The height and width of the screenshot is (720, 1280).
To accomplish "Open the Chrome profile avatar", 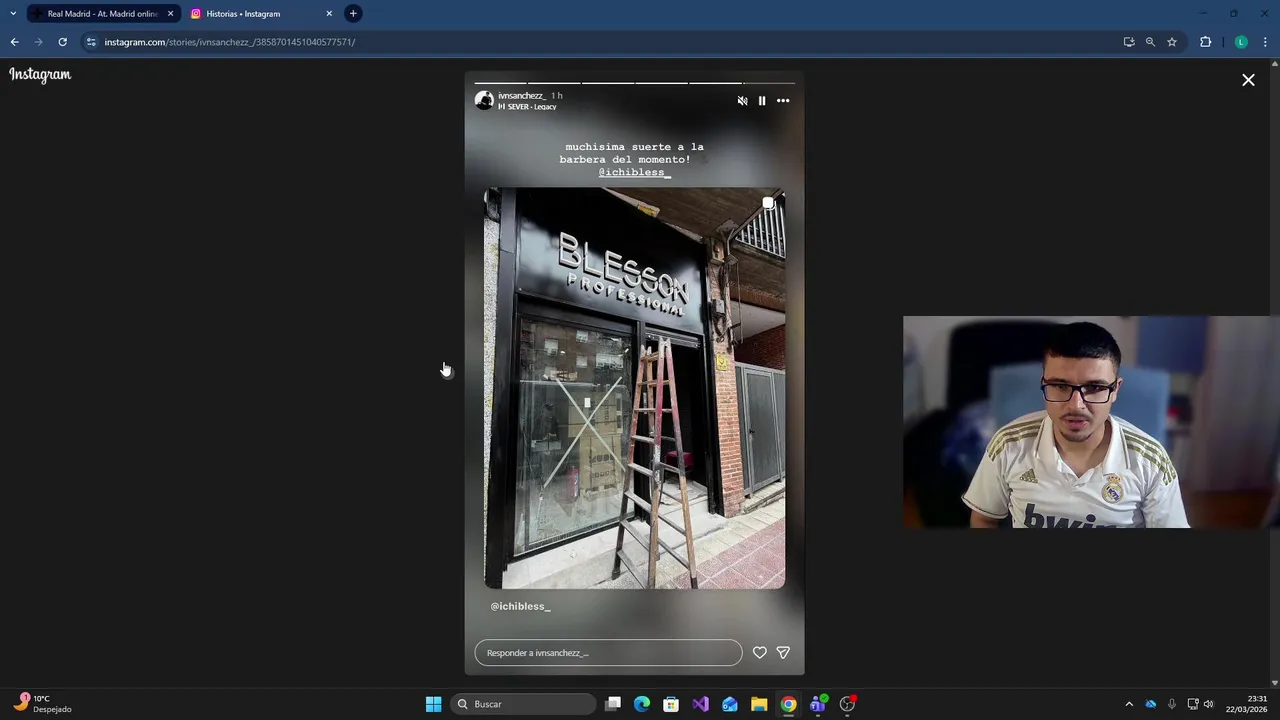I will coord(1241,42).
